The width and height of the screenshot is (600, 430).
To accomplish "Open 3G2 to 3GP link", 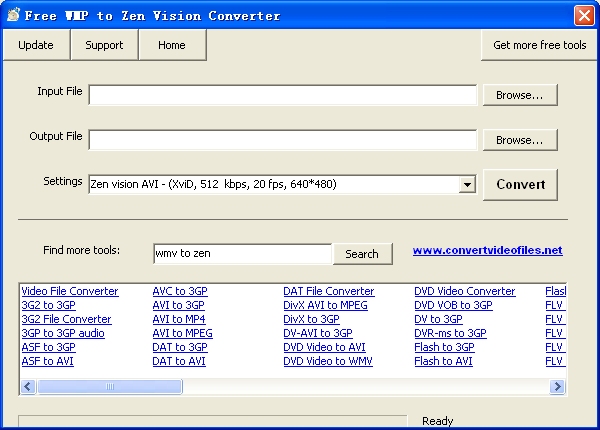I will [49, 305].
